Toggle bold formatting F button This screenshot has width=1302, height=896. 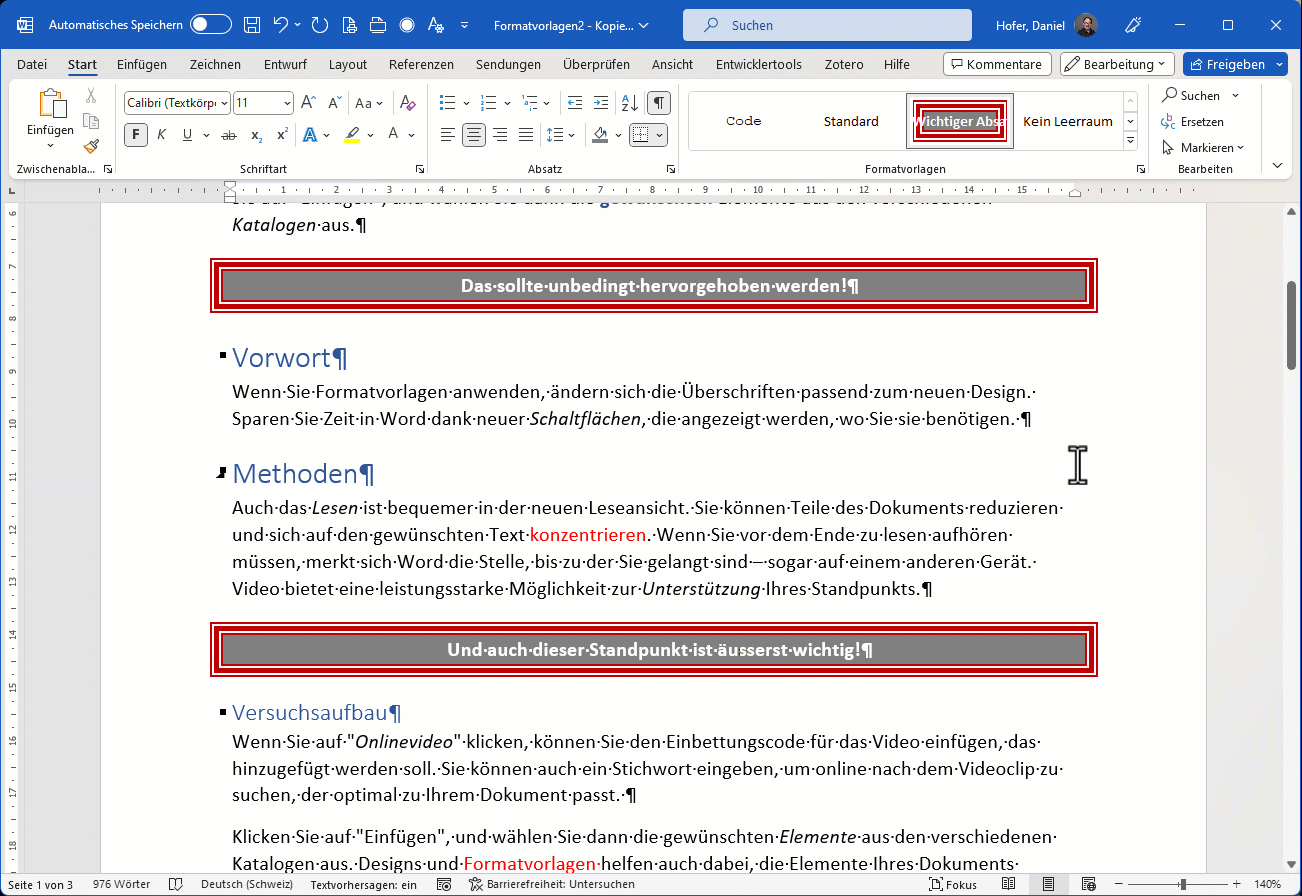coord(136,134)
